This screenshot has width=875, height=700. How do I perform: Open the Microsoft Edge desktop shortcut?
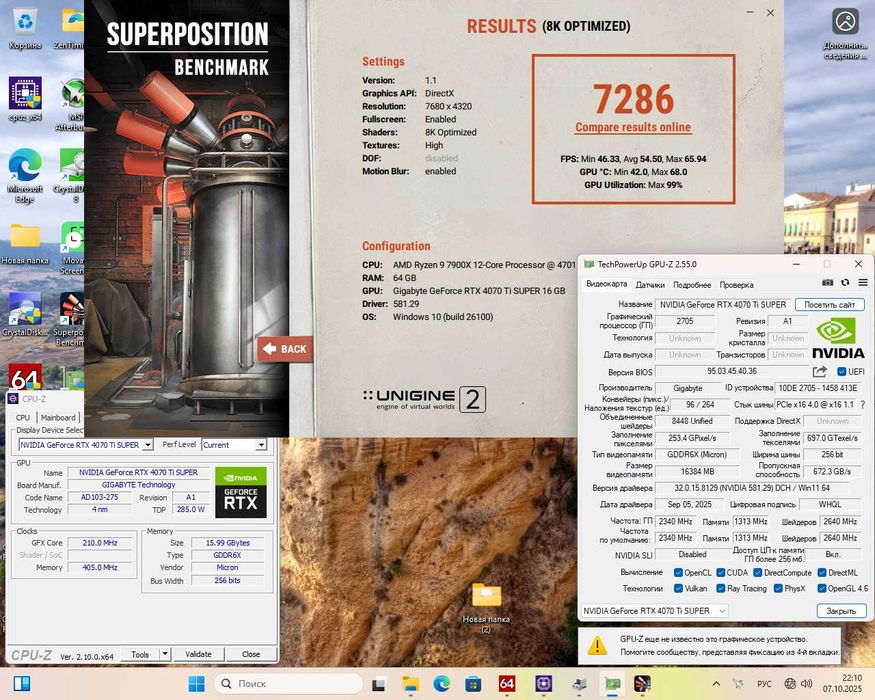click(25, 175)
